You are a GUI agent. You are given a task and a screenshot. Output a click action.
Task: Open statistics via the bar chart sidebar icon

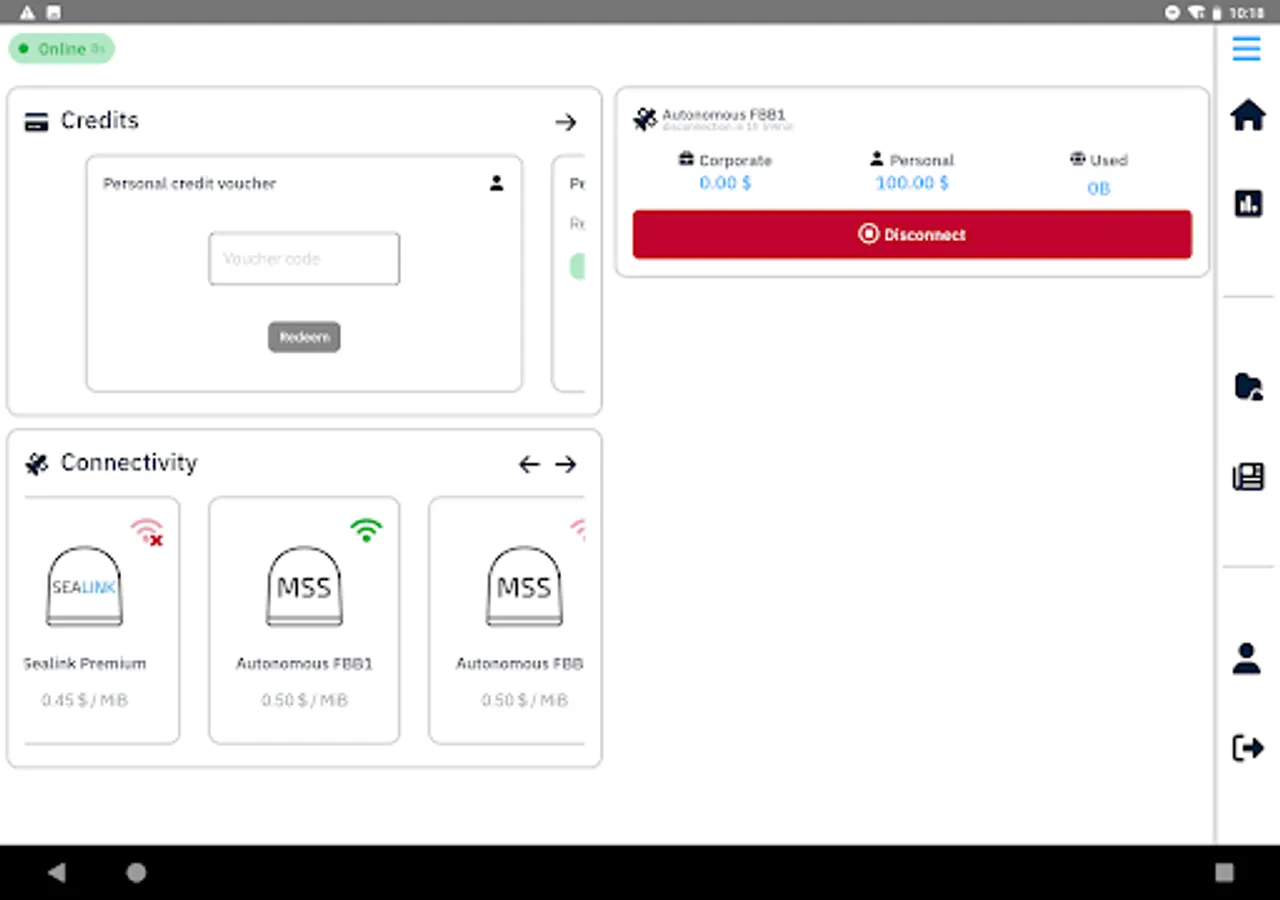click(1247, 204)
